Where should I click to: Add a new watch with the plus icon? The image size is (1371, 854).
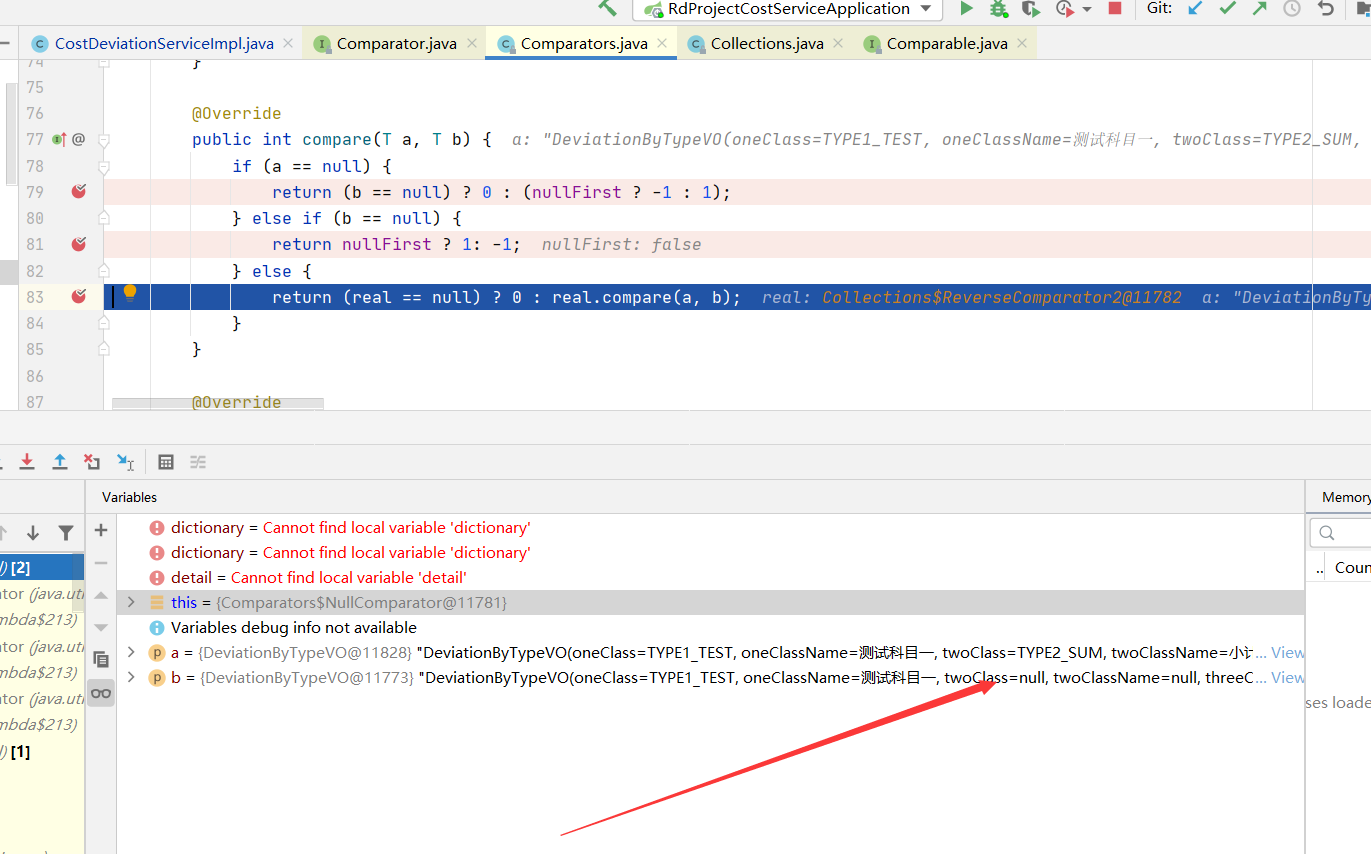(x=100, y=529)
